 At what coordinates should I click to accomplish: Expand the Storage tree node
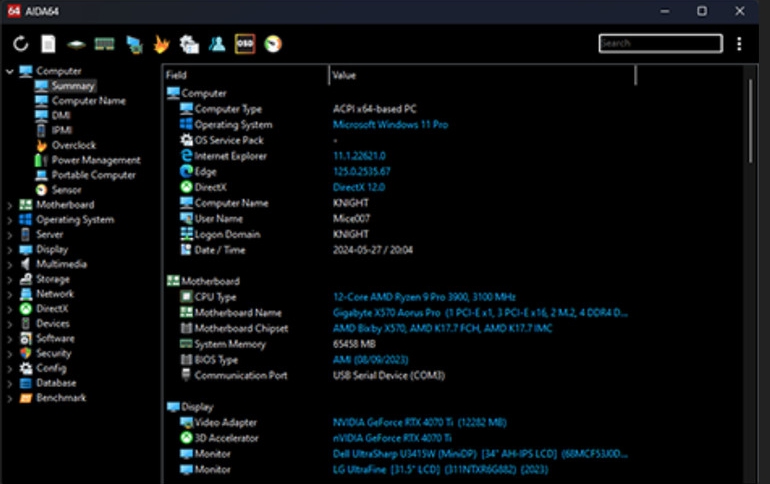coord(9,280)
